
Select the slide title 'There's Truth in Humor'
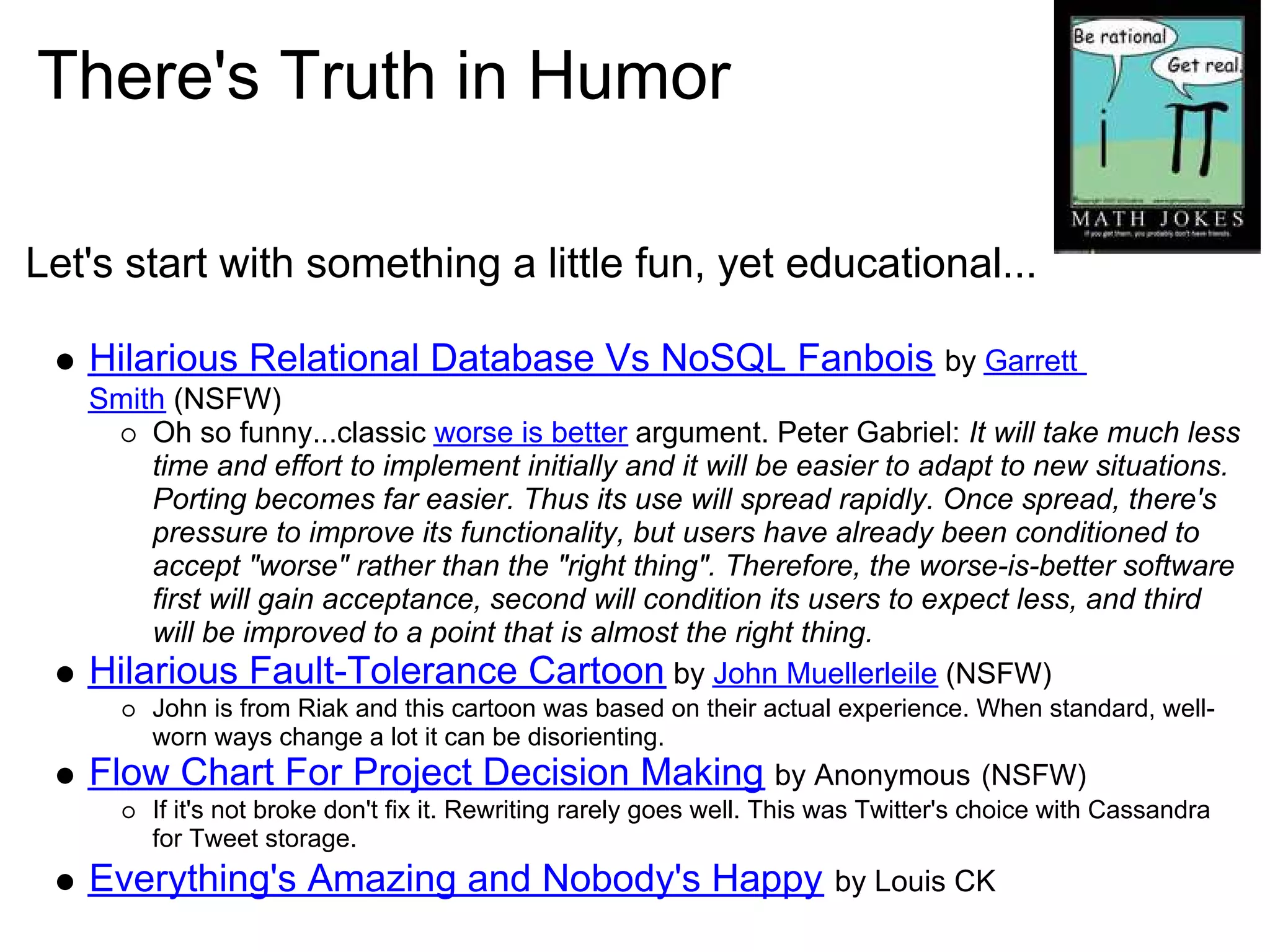[384, 76]
